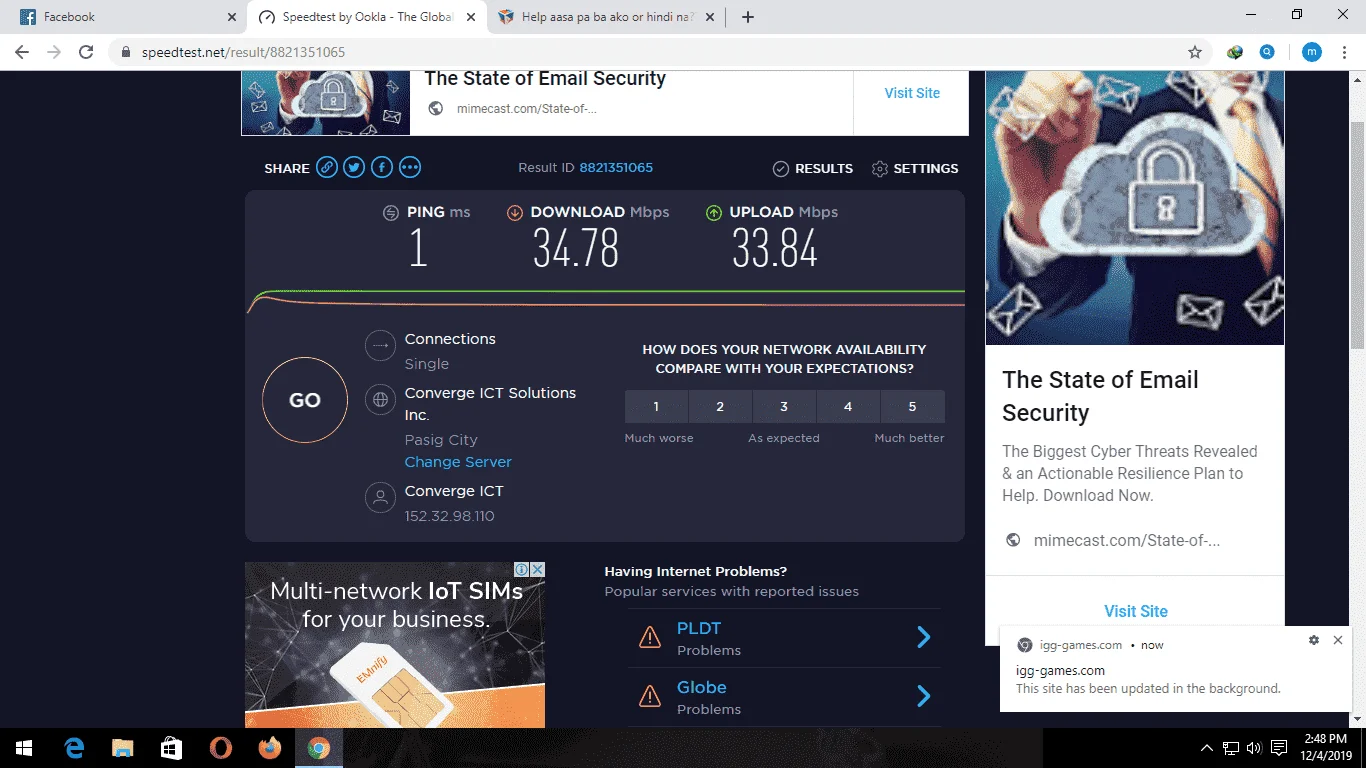View site information via the padlock icon
1366x768 pixels.
126,52
